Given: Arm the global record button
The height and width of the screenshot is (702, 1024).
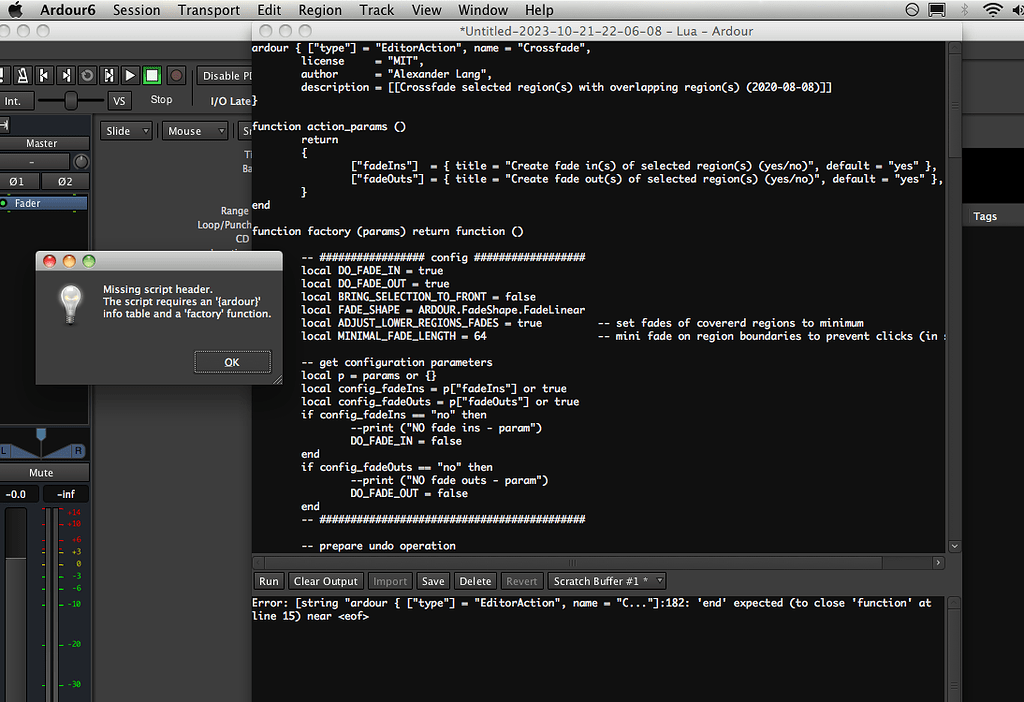Looking at the screenshot, I should [176, 75].
